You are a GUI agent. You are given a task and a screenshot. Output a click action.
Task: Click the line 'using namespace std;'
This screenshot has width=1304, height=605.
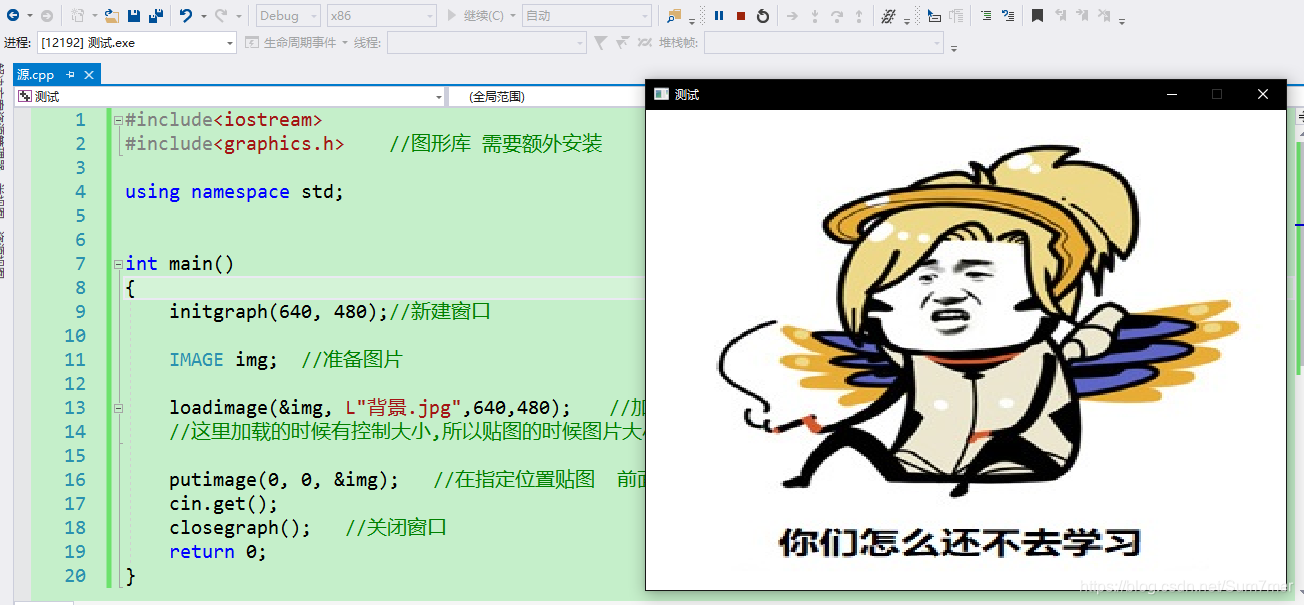pos(234,192)
